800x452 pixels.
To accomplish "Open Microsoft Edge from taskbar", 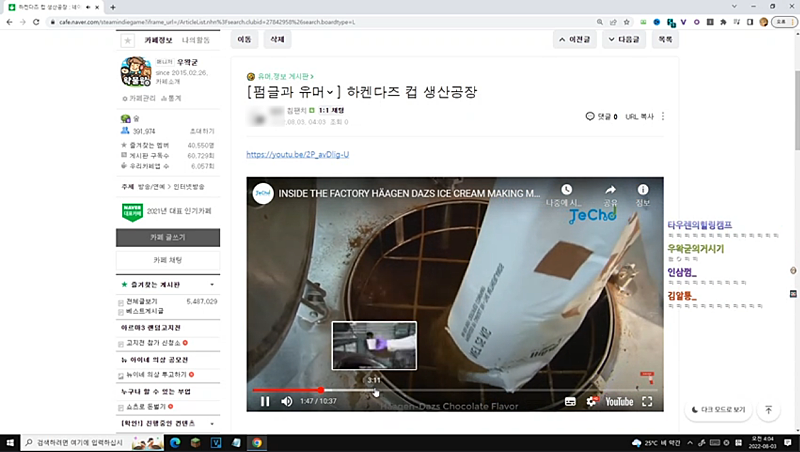I will pyautogui.click(x=175, y=443).
